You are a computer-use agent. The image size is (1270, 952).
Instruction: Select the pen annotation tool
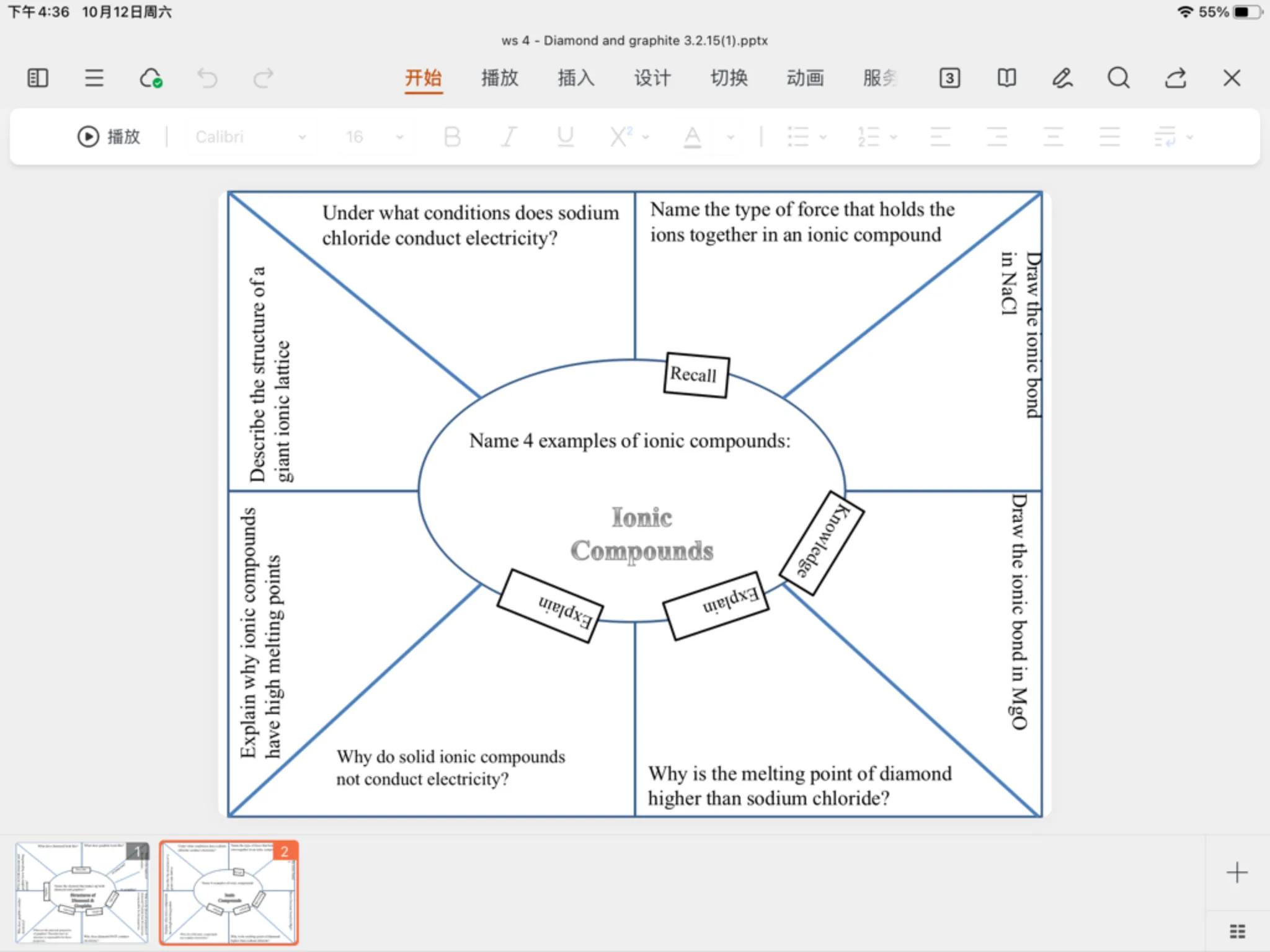1062,78
